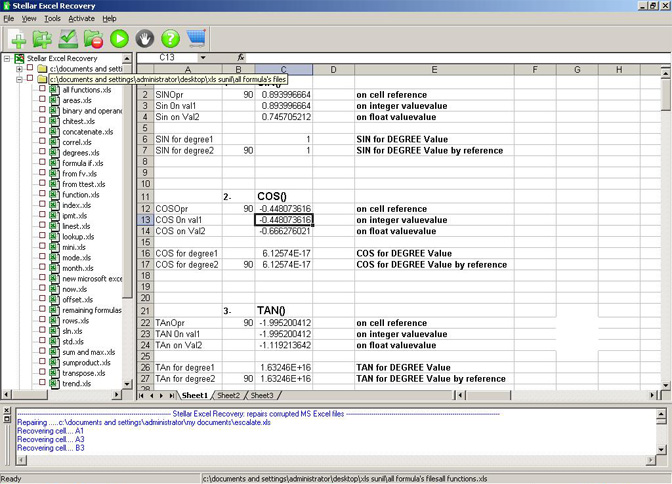Click the Excel icon beside lookup.xls
This screenshot has height=484, width=672.
coord(54,237)
